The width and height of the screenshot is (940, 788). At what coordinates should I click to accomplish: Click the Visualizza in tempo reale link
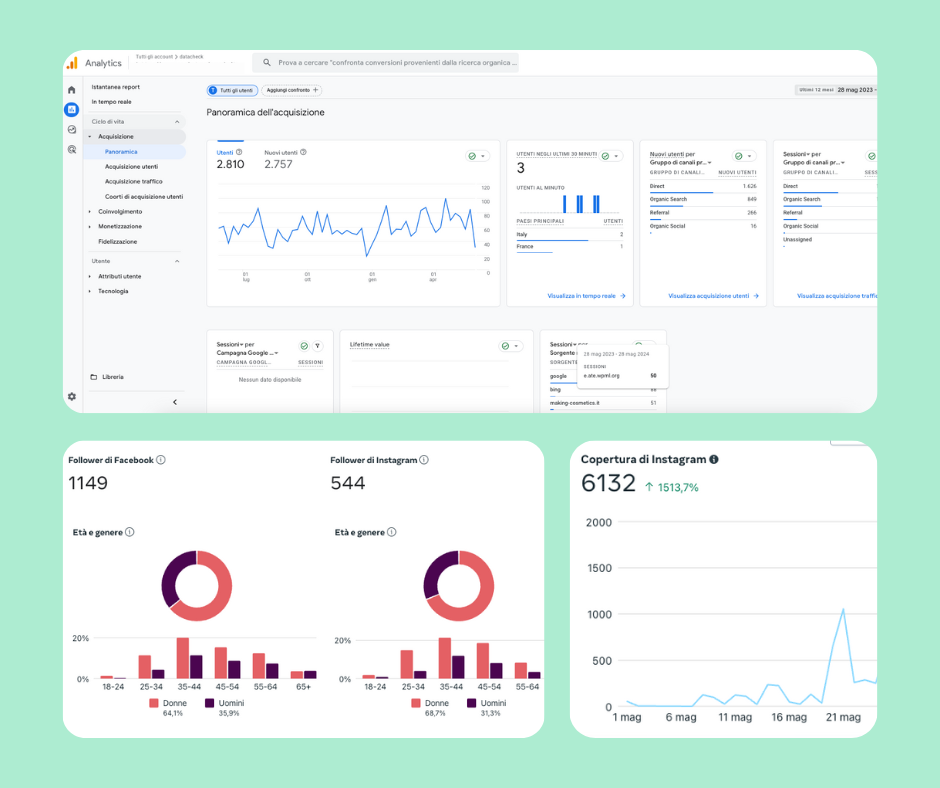point(586,296)
